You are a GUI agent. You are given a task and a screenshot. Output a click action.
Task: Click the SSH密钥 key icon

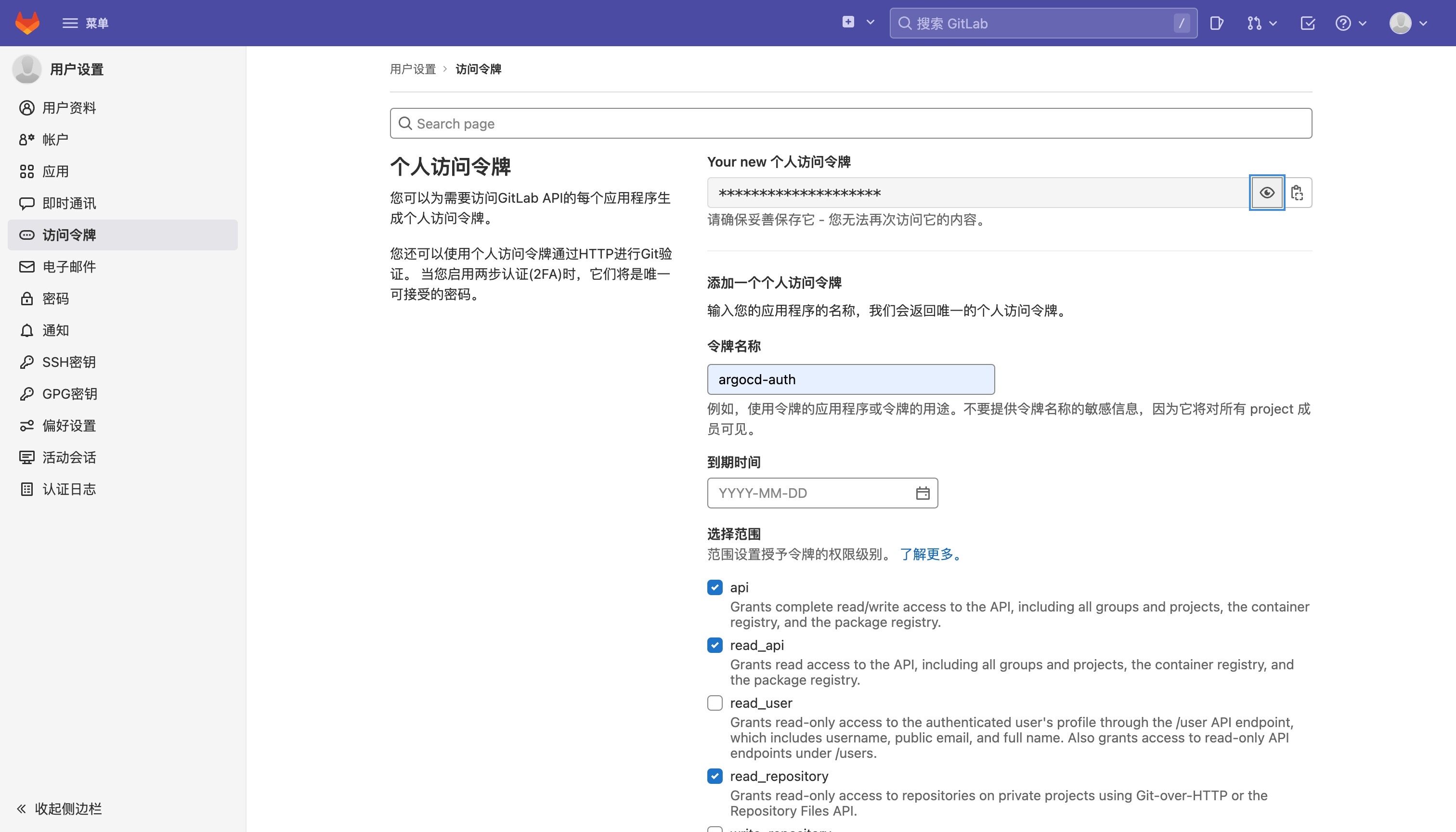point(26,362)
